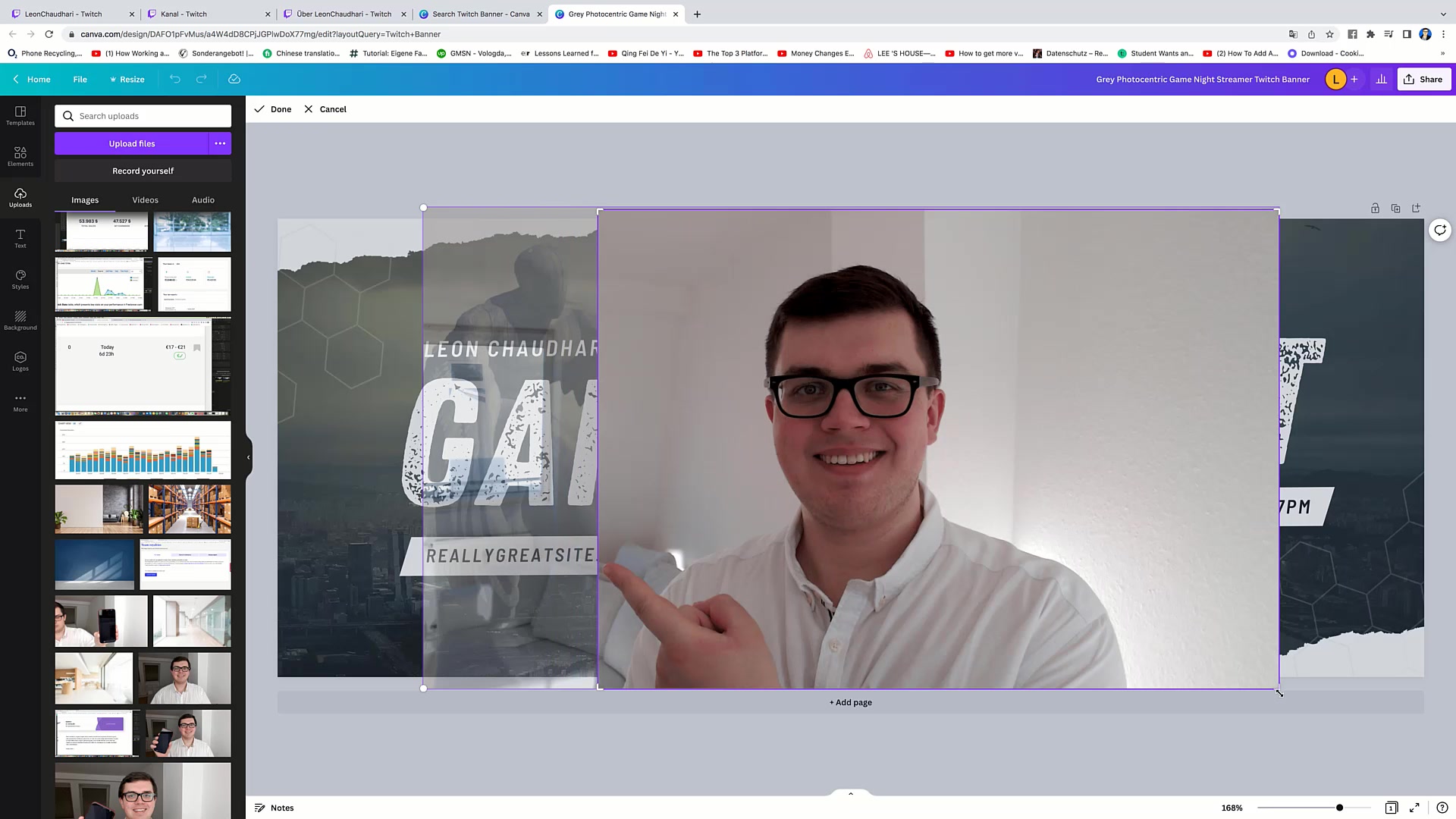This screenshot has height=819, width=1456.
Task: Expand the pages drawer chevron
Action: (850, 794)
